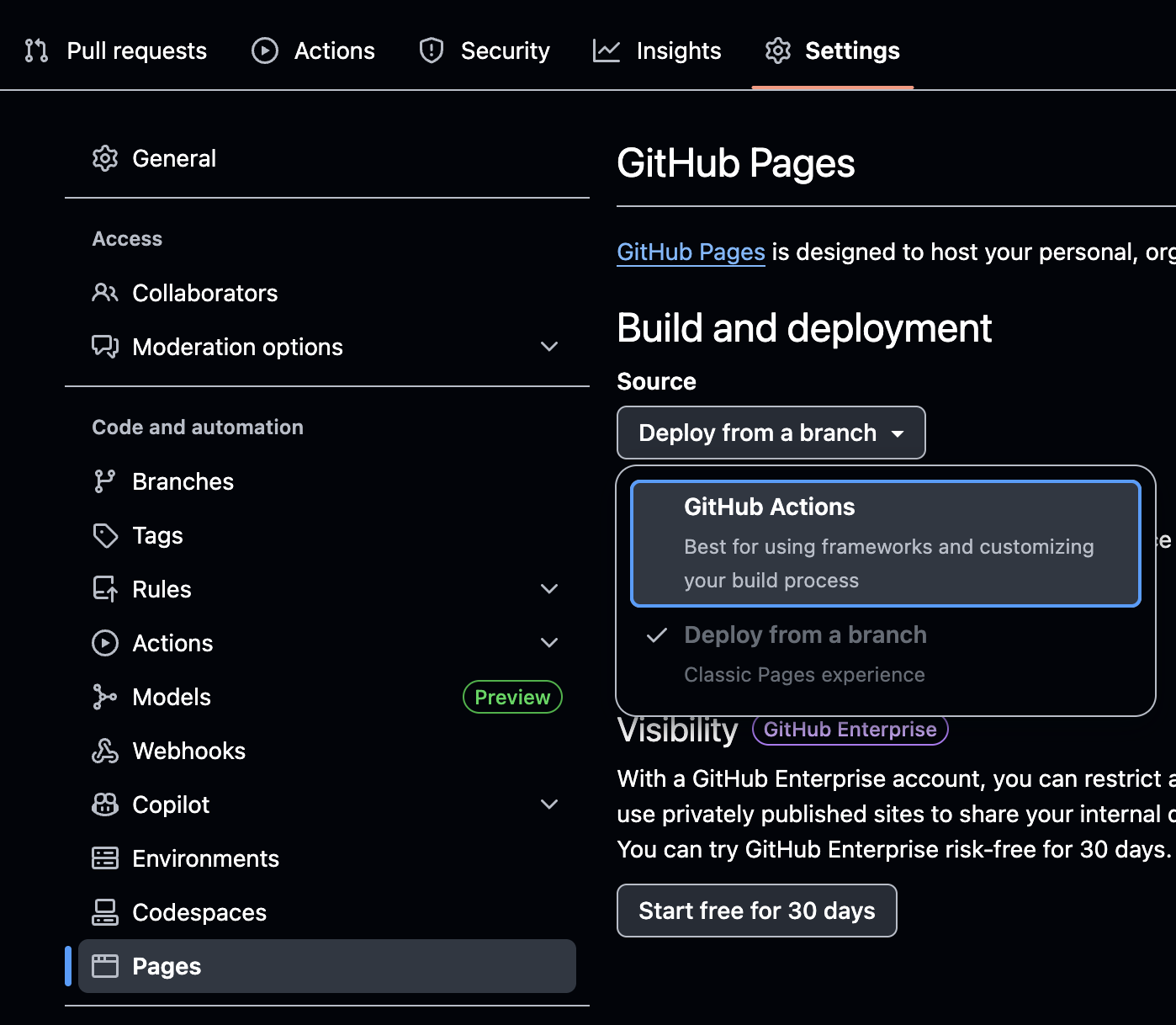Viewport: 1176px width, 1025px height.
Task: Choose GitHub Actions as the source option
Action: pyautogui.click(x=886, y=544)
